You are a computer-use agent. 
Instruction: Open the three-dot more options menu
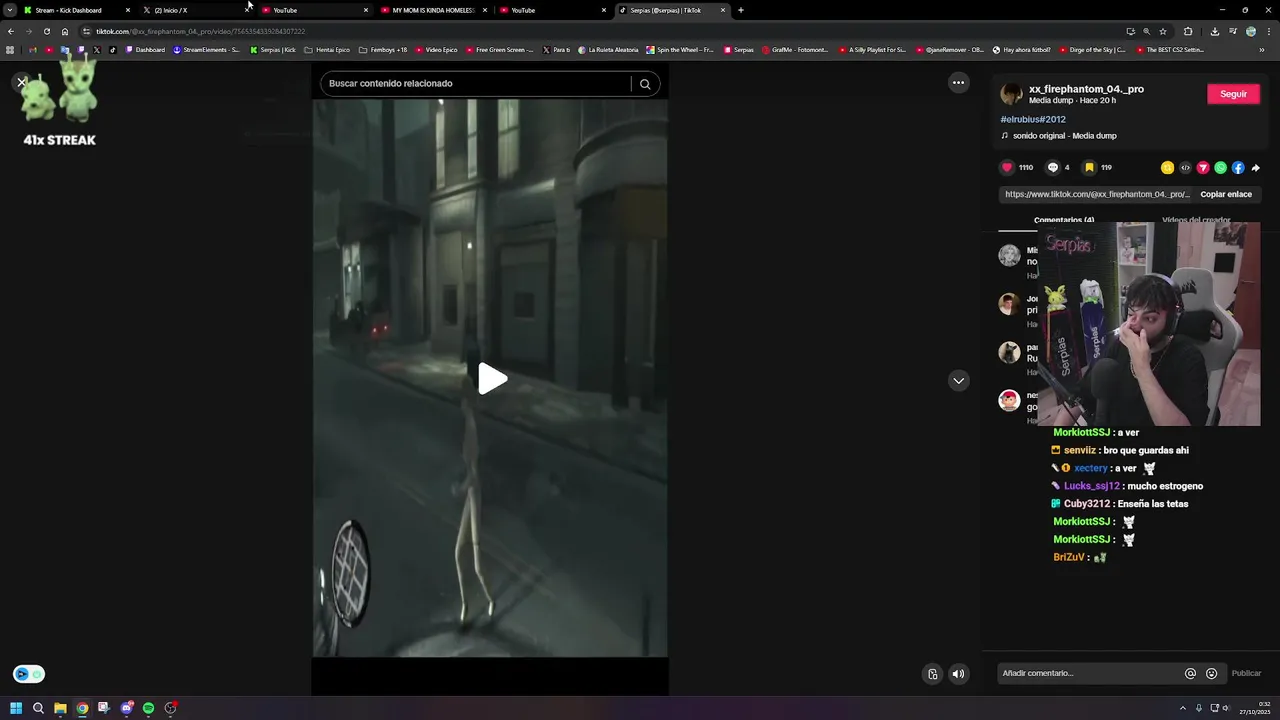(x=958, y=83)
